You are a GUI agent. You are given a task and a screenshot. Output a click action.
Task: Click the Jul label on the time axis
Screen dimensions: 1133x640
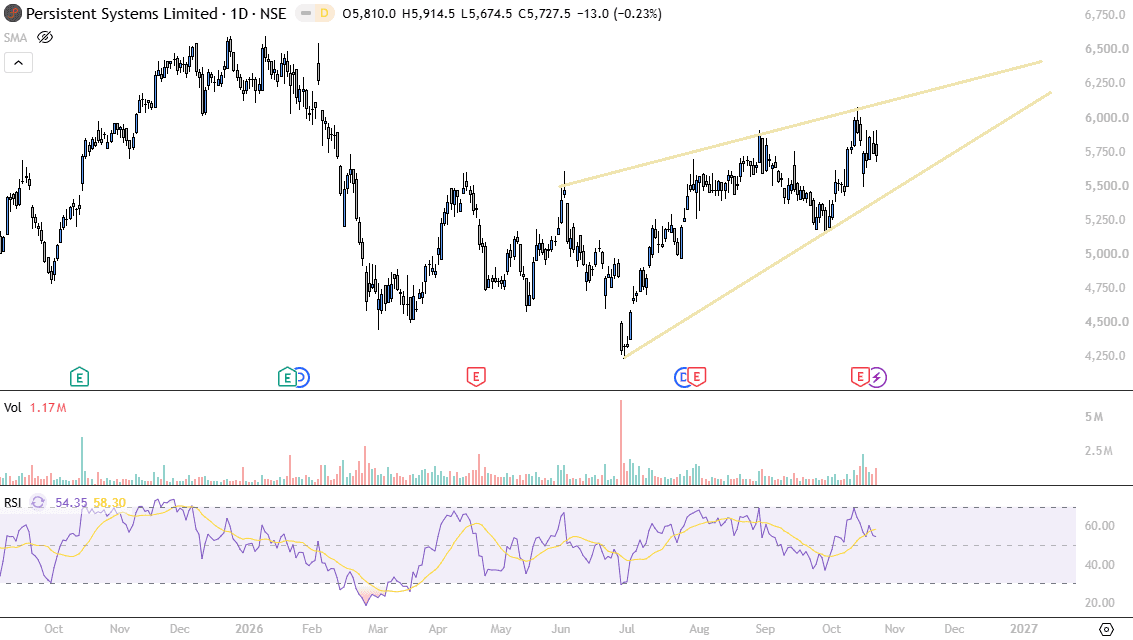[627, 629]
